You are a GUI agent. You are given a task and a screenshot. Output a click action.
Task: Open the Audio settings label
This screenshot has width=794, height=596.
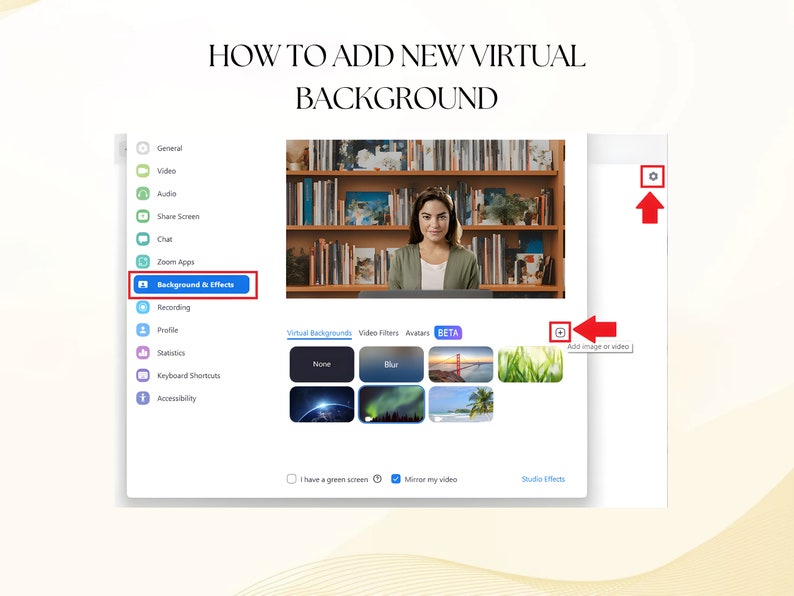coord(167,194)
